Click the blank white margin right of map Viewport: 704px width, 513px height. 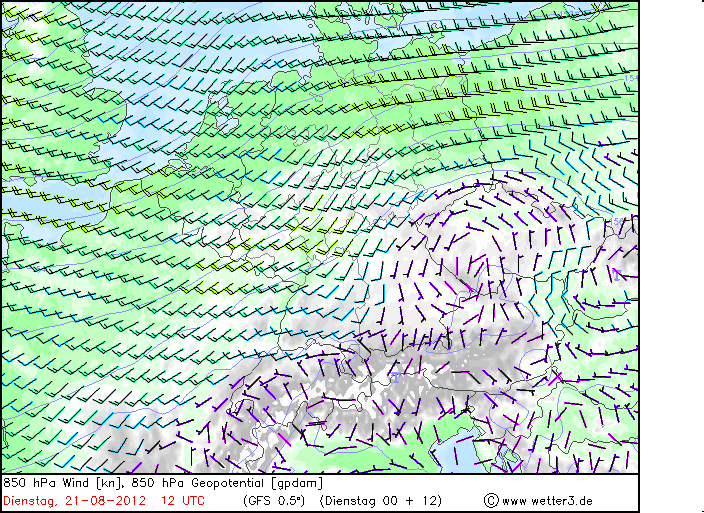coord(671,250)
